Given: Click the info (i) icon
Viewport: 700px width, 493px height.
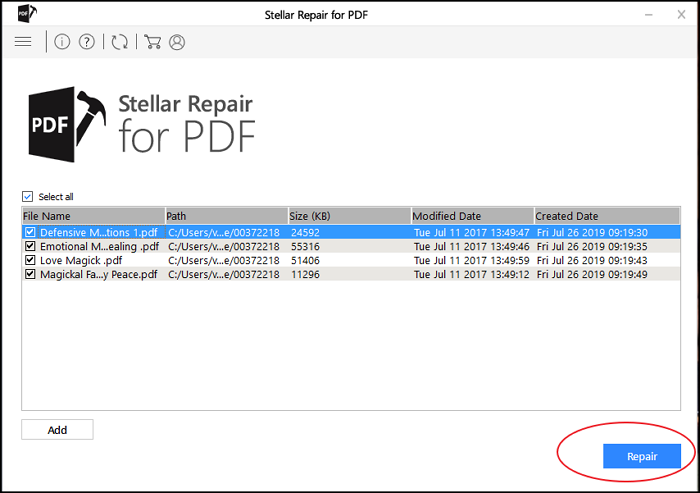Looking at the screenshot, I should tap(62, 42).
